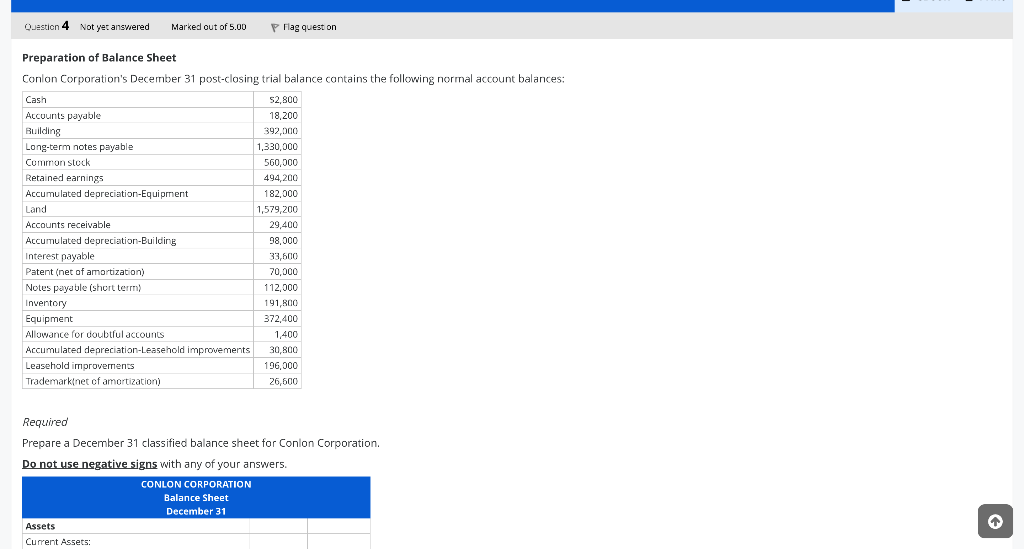The width and height of the screenshot is (1024, 549).
Task: Click 'Accumulated depreciation-Leasehold improvements' label
Action: (x=138, y=351)
